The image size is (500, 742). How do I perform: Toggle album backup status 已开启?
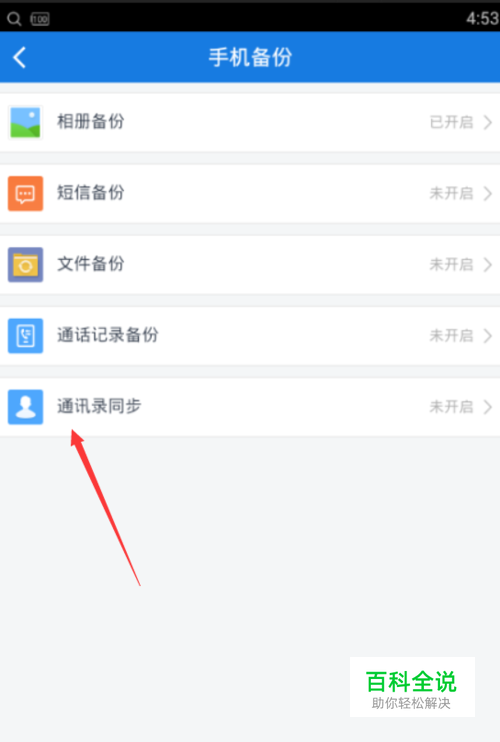(x=451, y=122)
